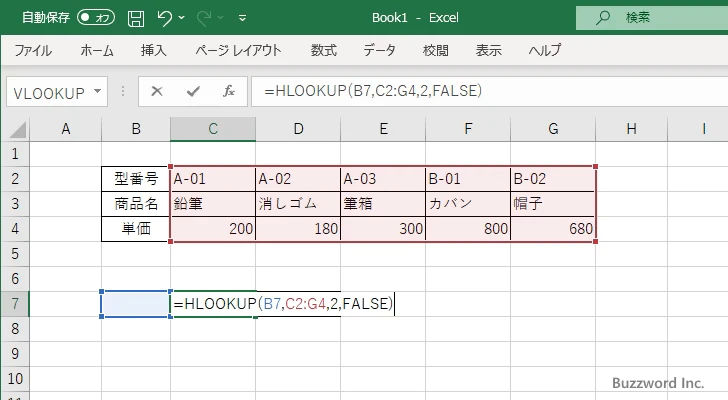Cancel formula entry with the X icon

pyautogui.click(x=157, y=91)
